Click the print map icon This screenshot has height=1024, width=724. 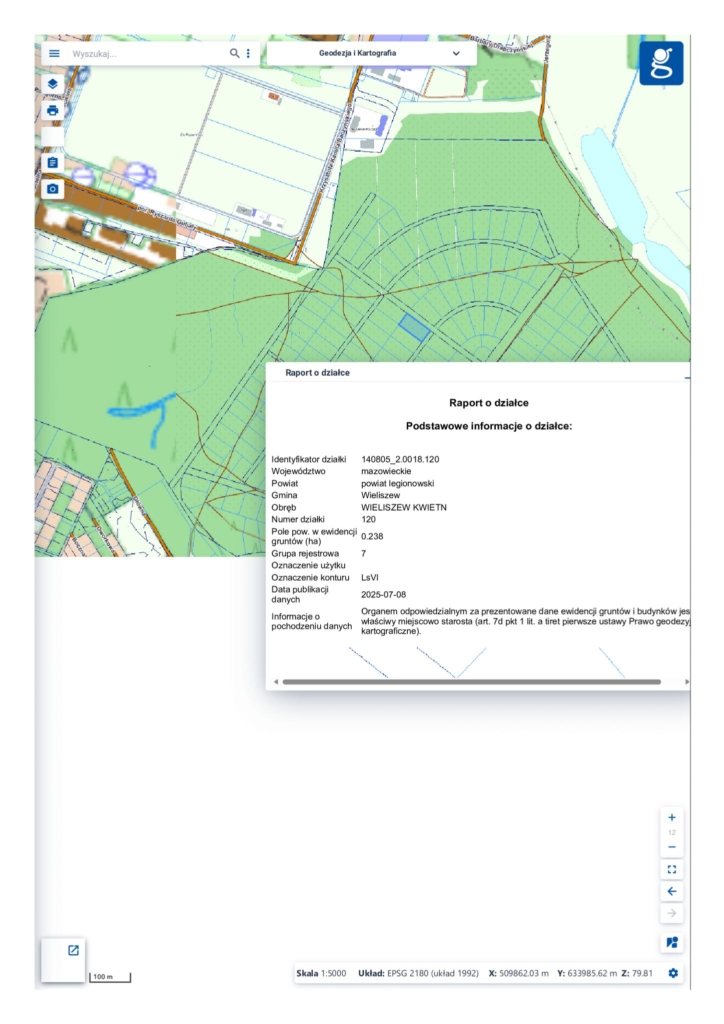53,110
